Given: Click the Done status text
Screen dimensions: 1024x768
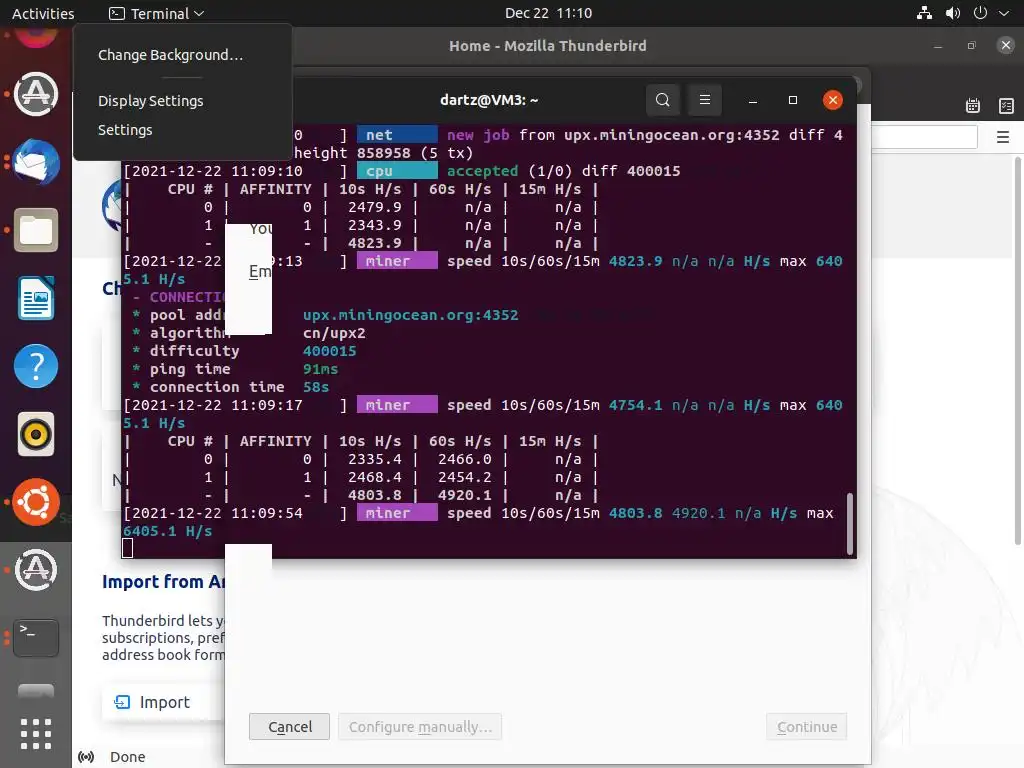Looking at the screenshot, I should pyautogui.click(x=127, y=757).
